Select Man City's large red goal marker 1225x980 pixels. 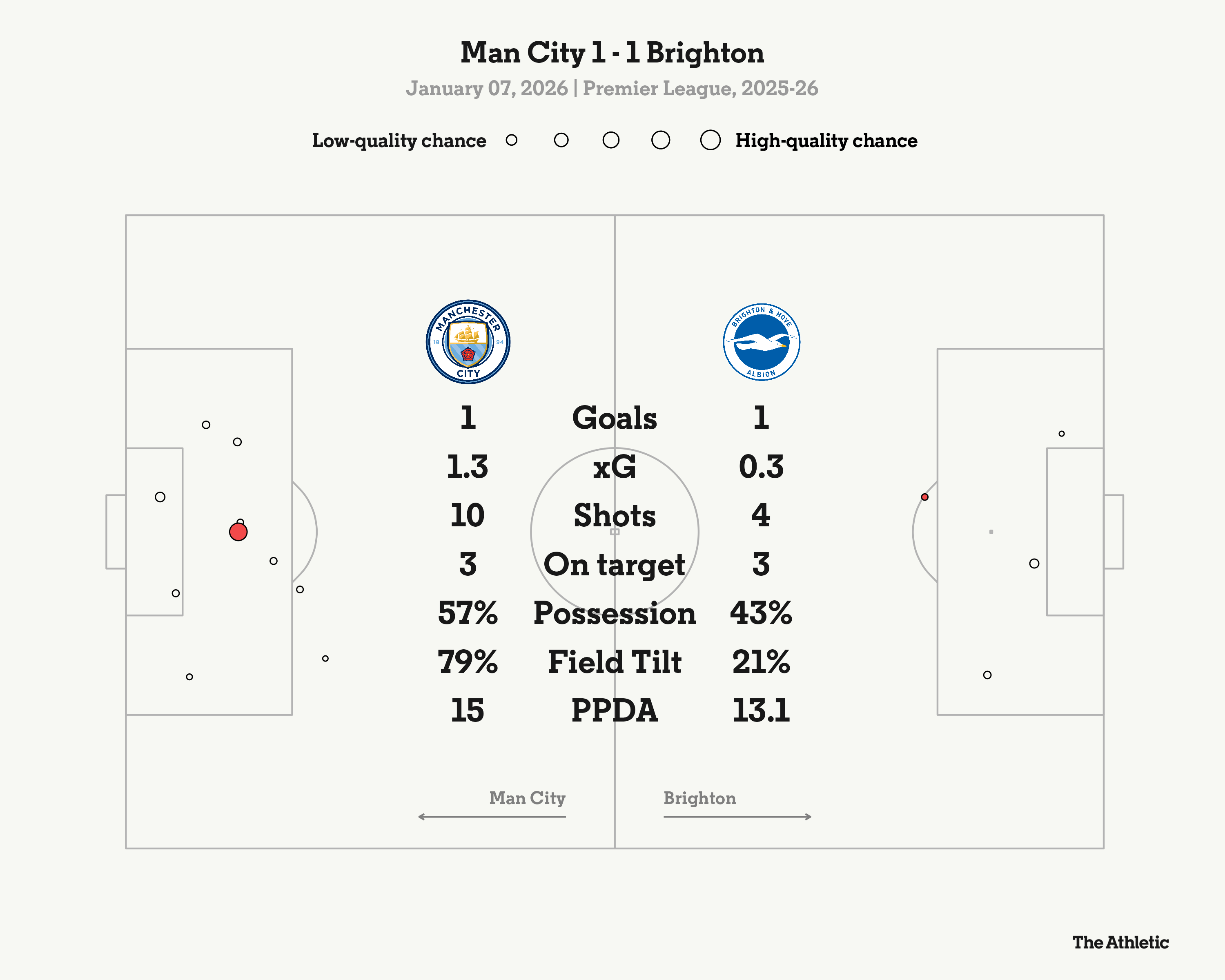coord(238,532)
